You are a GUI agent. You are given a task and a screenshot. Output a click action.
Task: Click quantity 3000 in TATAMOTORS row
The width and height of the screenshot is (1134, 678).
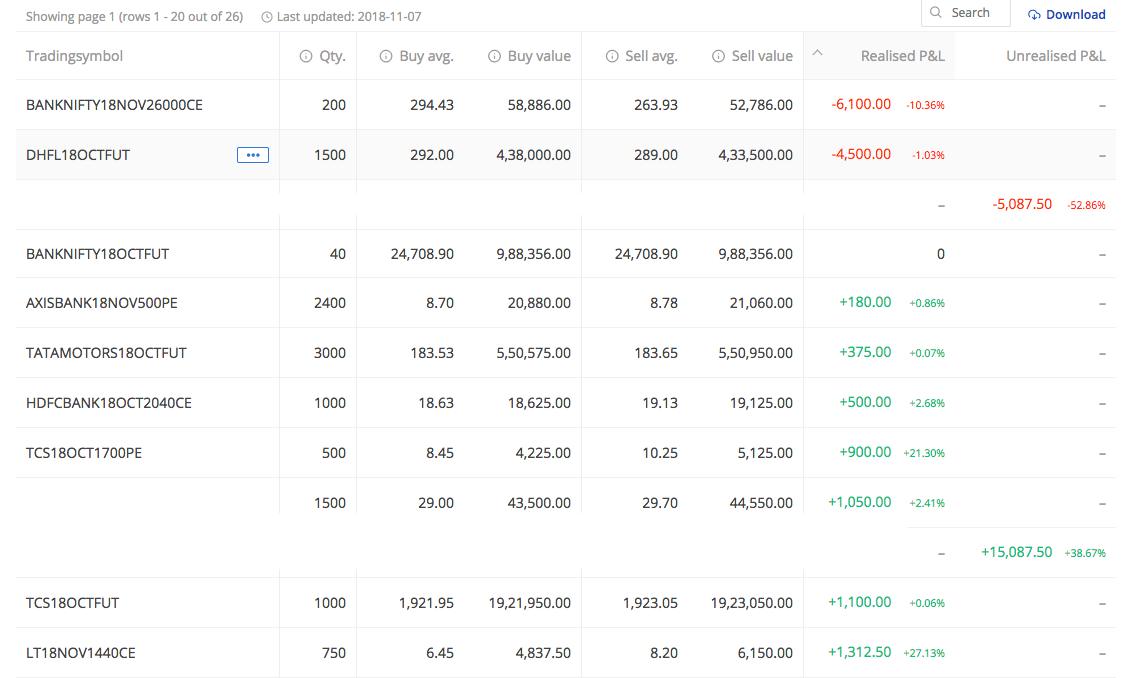click(x=330, y=353)
